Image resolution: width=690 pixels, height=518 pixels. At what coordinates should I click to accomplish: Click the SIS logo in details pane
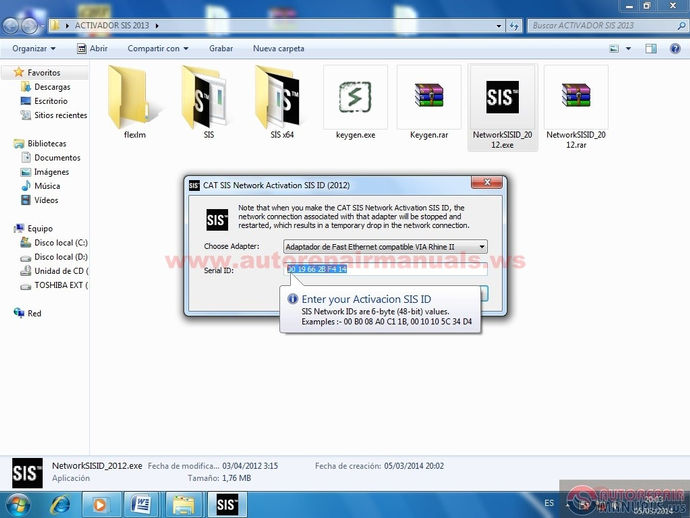27,473
